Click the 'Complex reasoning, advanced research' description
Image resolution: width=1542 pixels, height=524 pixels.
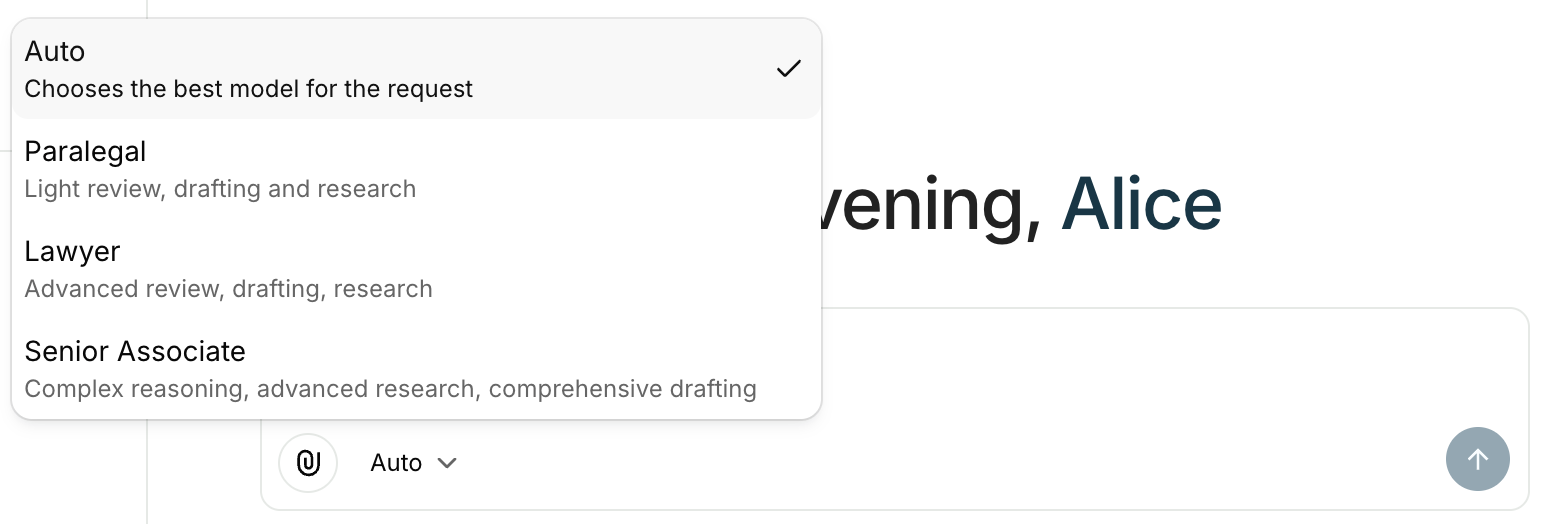(x=390, y=389)
